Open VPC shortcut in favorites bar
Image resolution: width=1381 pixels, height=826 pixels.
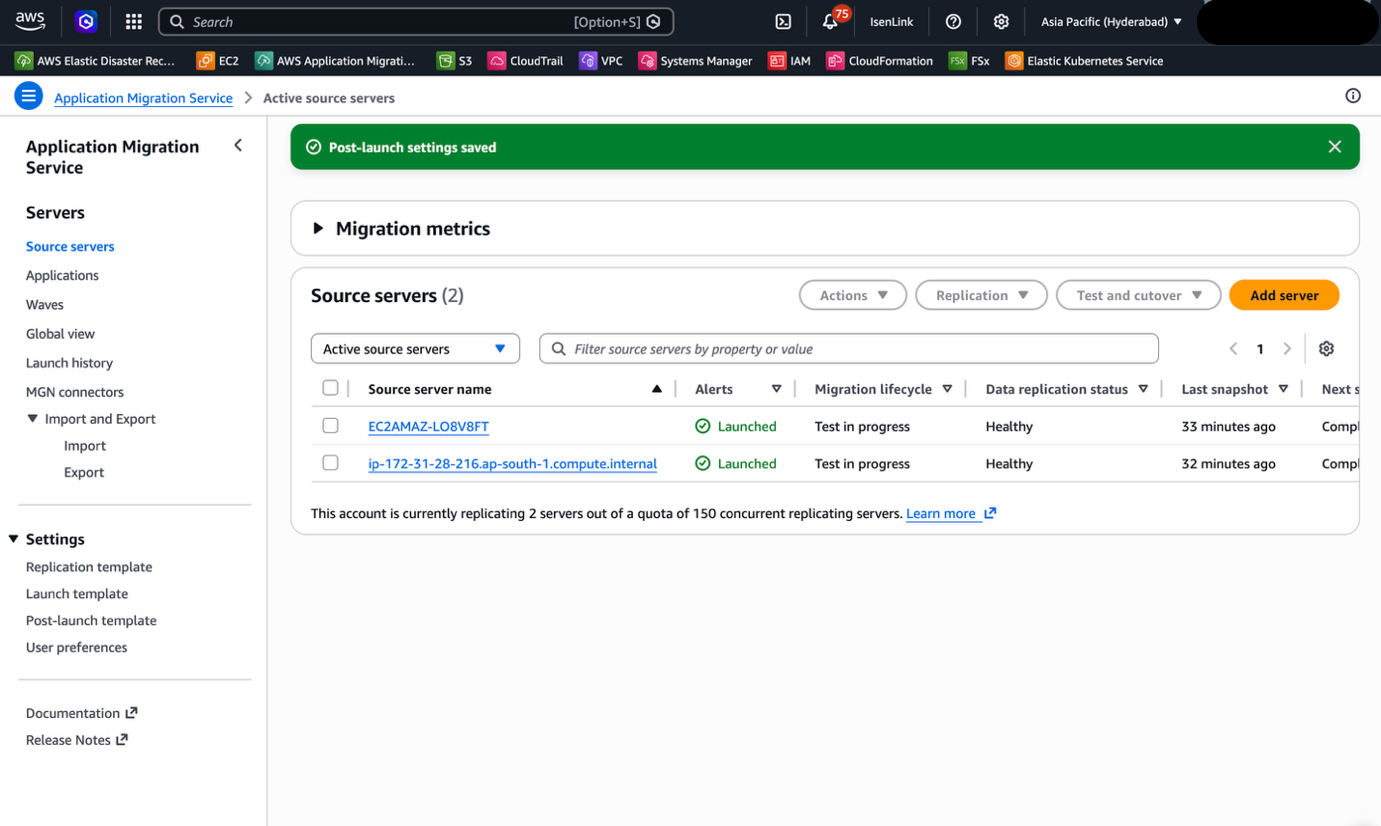tap(601, 61)
